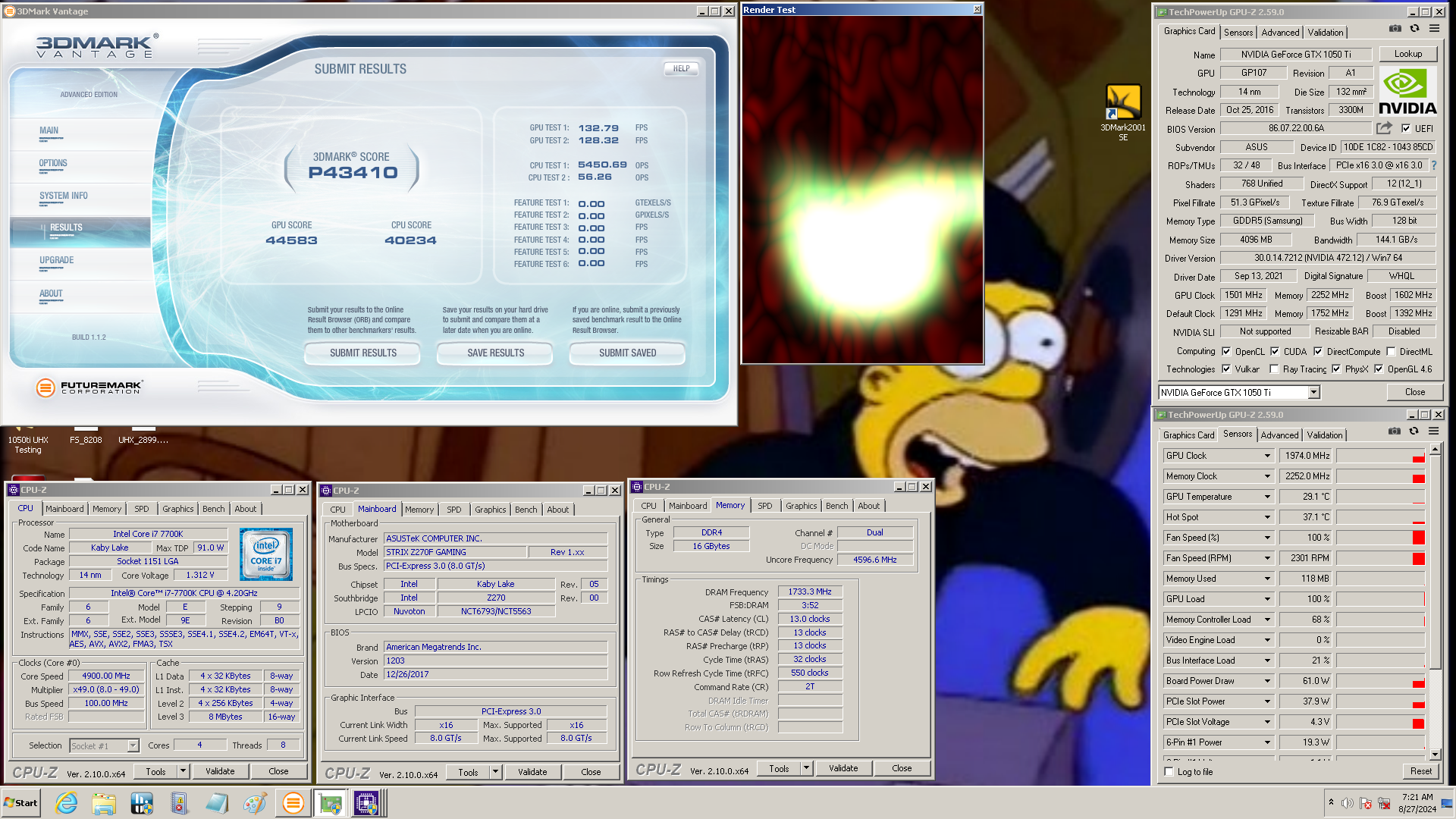Expand the Memory Clock sensor dropdown

(1267, 476)
